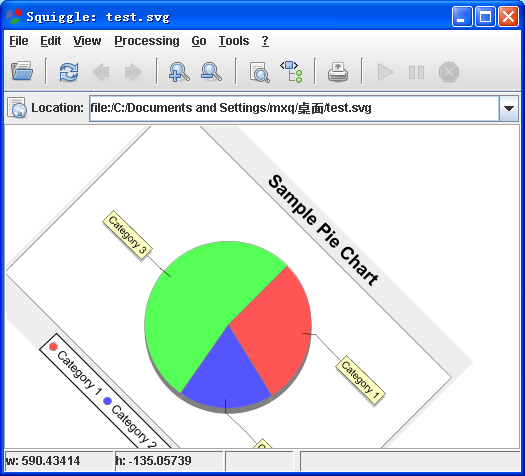Image resolution: width=525 pixels, height=476 pixels.
Task: Click the red Category 1 pie slice
Action: (275, 330)
